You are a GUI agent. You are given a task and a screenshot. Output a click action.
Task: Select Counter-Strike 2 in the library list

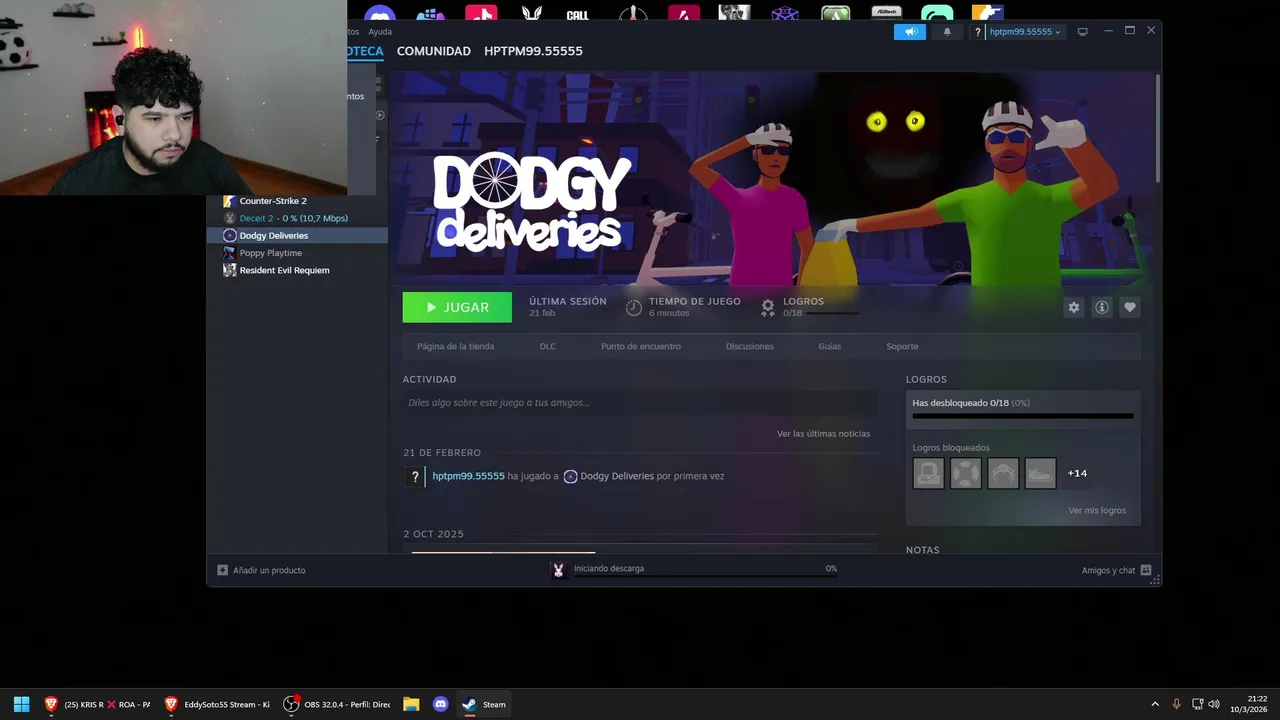(x=273, y=201)
